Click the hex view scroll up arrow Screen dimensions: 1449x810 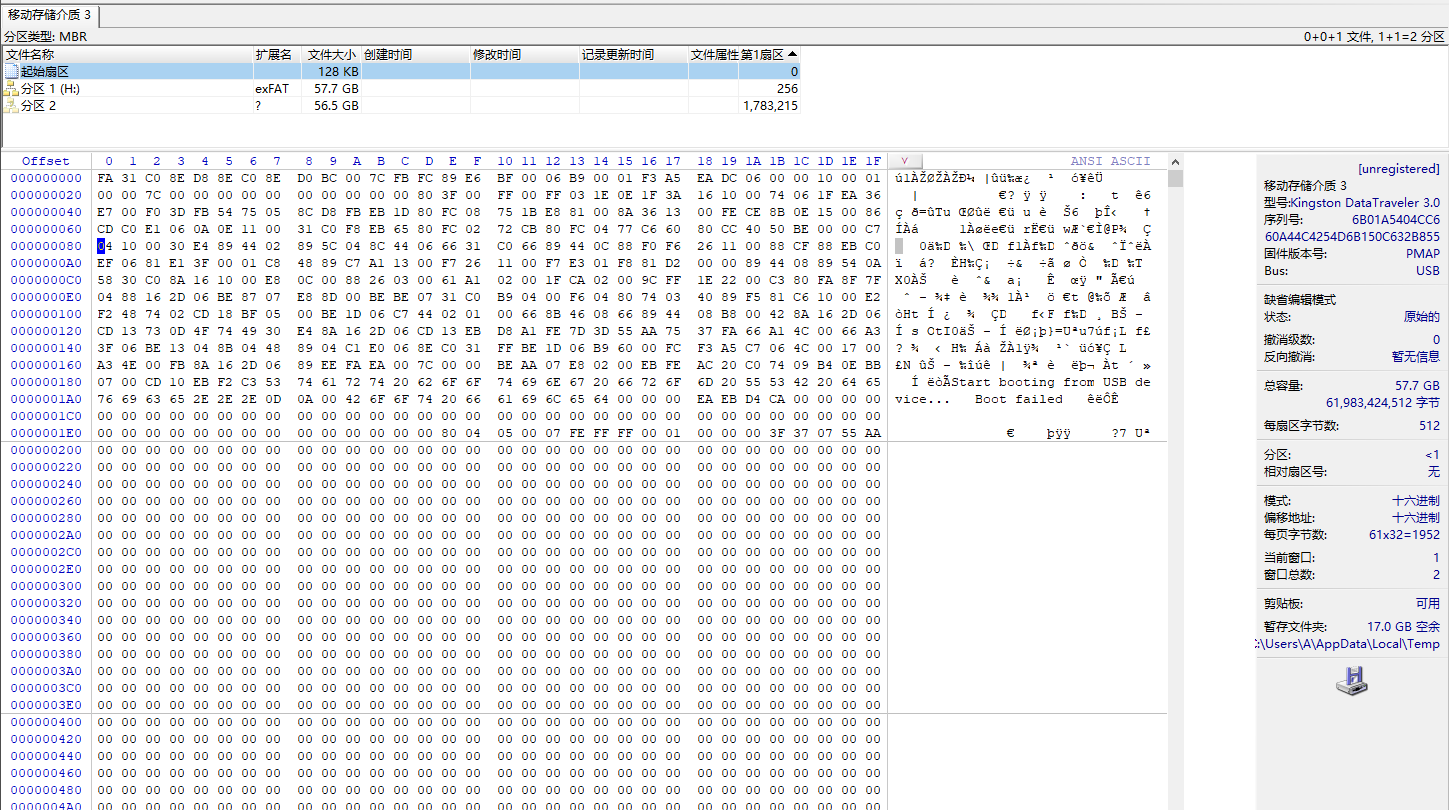[x=1175, y=162]
